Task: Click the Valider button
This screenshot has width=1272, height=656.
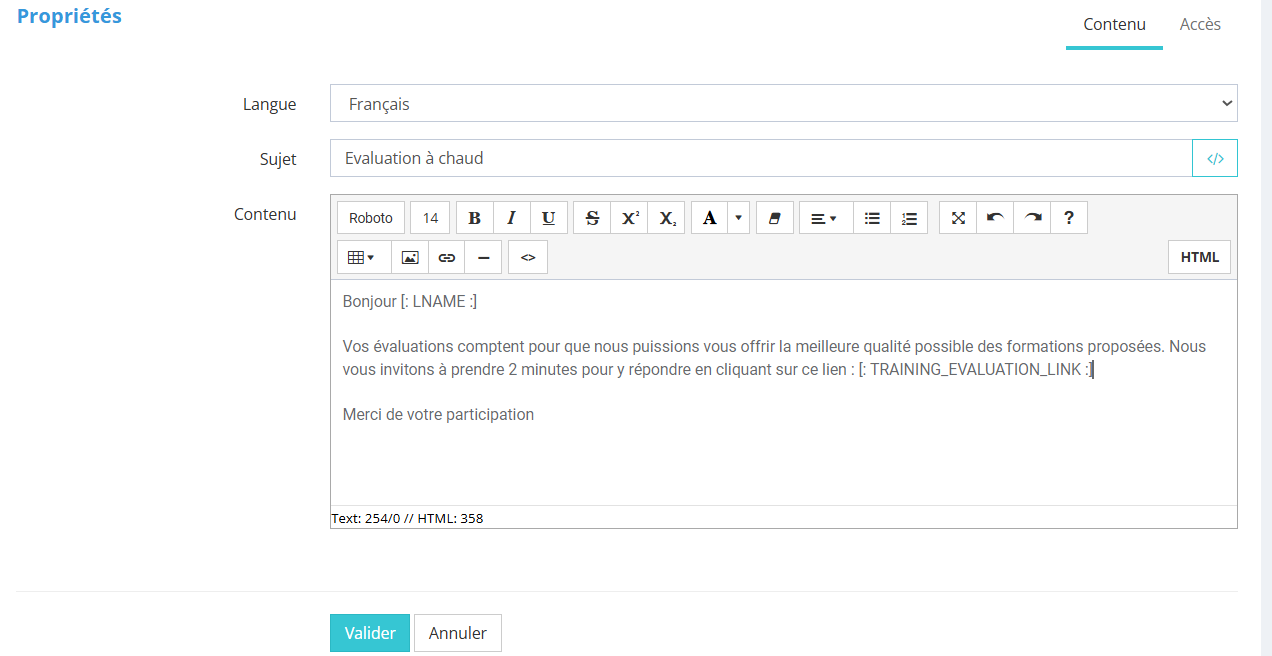Action: click(x=370, y=633)
